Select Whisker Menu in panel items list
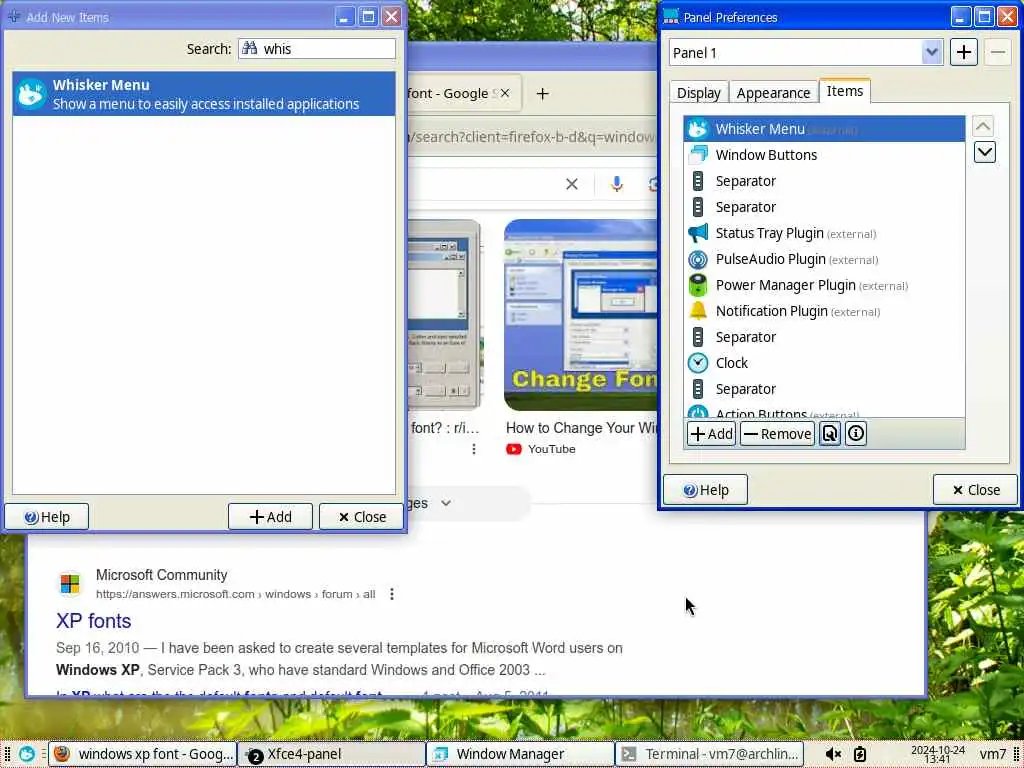Screen dimensions: 1024x768 point(824,129)
